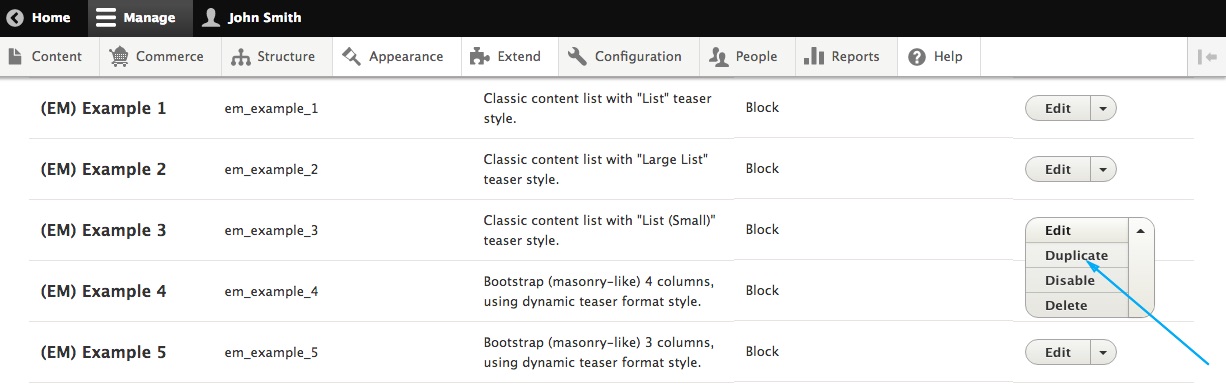
Task: Open the Reports bar chart icon
Action: click(814, 56)
